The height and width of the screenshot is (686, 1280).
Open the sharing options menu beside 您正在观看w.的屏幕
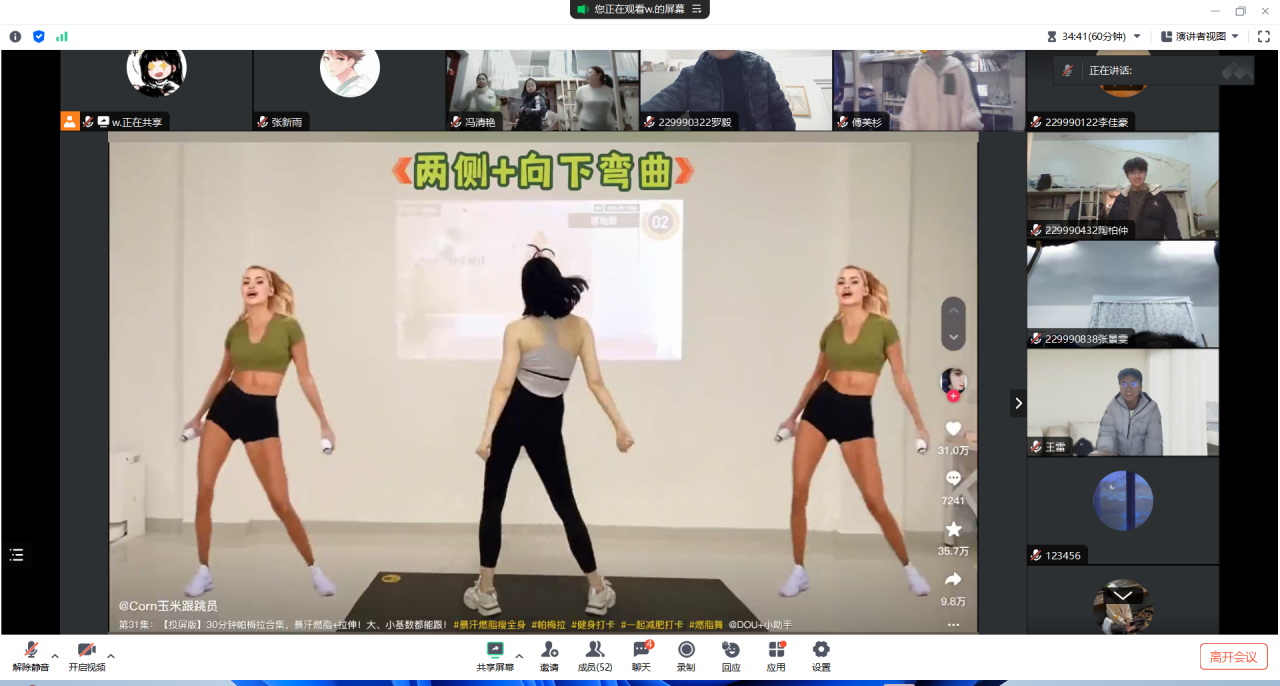697,9
